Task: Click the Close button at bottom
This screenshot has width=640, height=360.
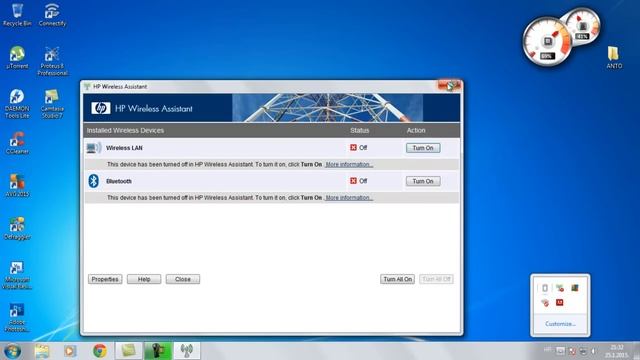Action: [183, 279]
